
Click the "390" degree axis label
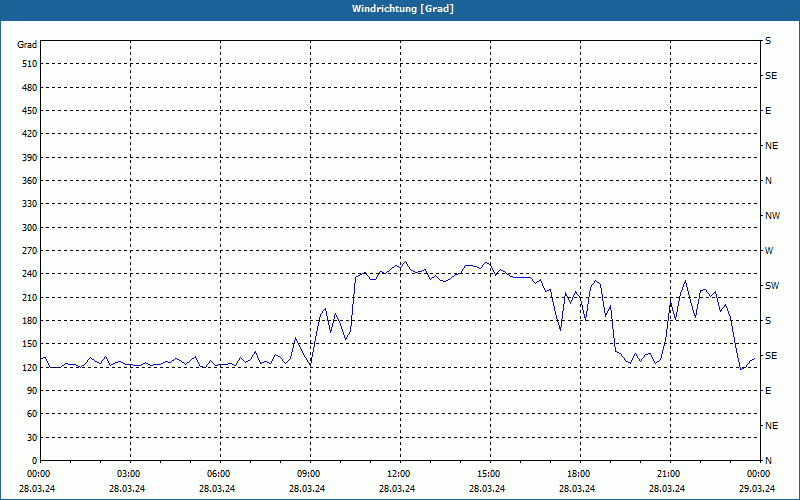[x=30, y=158]
